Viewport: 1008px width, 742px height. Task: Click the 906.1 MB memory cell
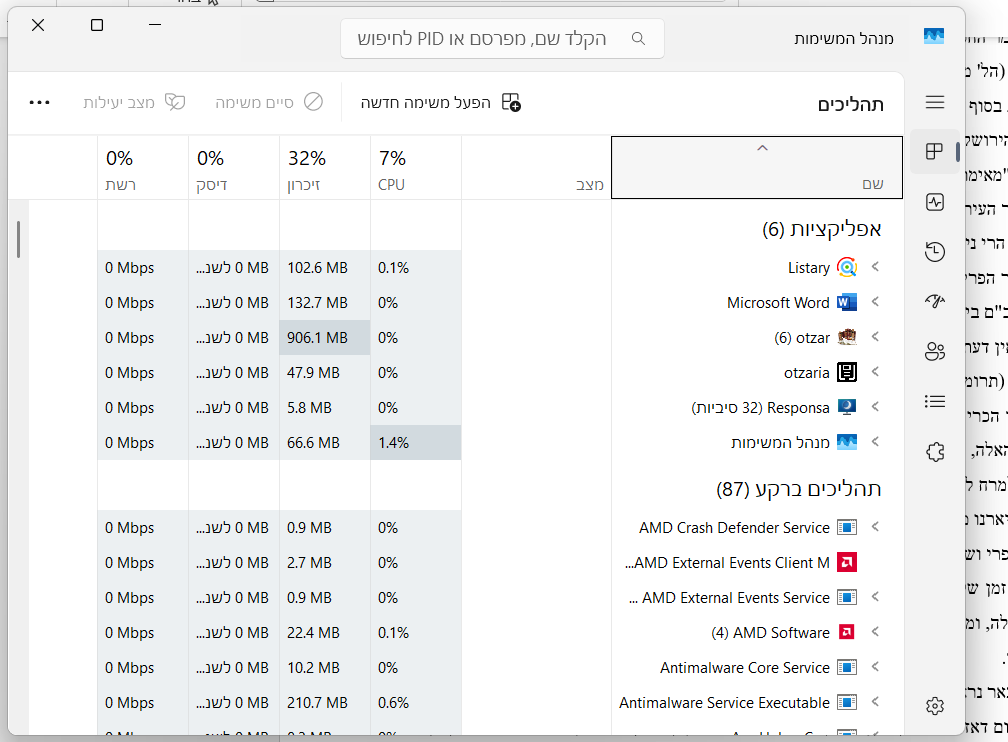(x=325, y=338)
